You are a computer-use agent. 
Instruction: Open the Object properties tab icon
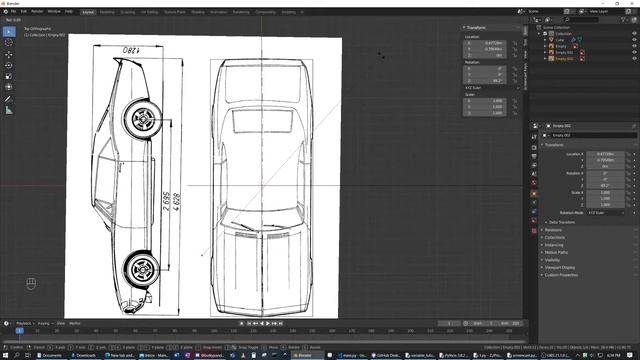tap(534, 193)
